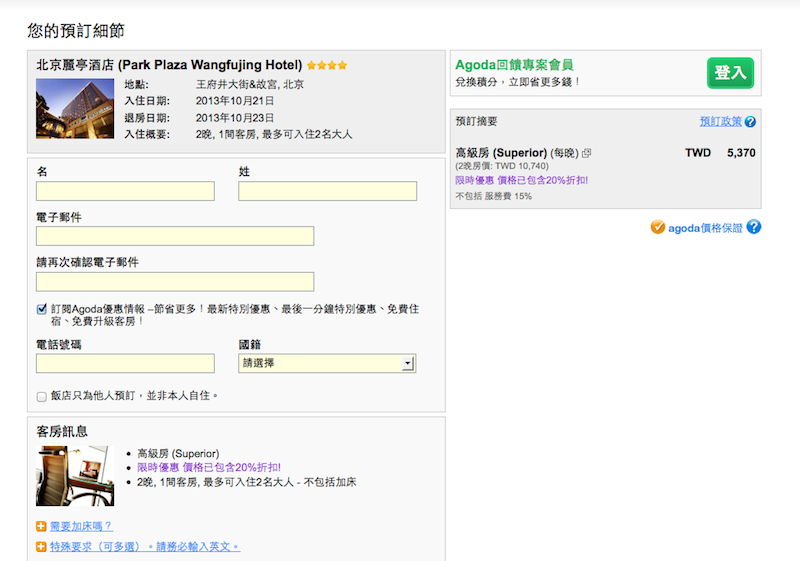Click the 限時優惠 discount text in booking summary
Image resolution: width=800 pixels, height=561 pixels.
tap(521, 180)
